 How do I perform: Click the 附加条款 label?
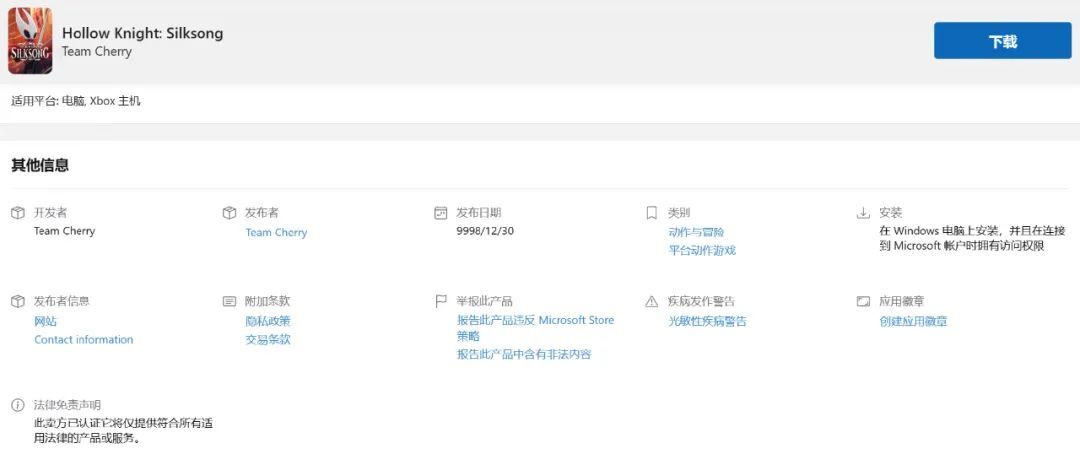point(267,301)
